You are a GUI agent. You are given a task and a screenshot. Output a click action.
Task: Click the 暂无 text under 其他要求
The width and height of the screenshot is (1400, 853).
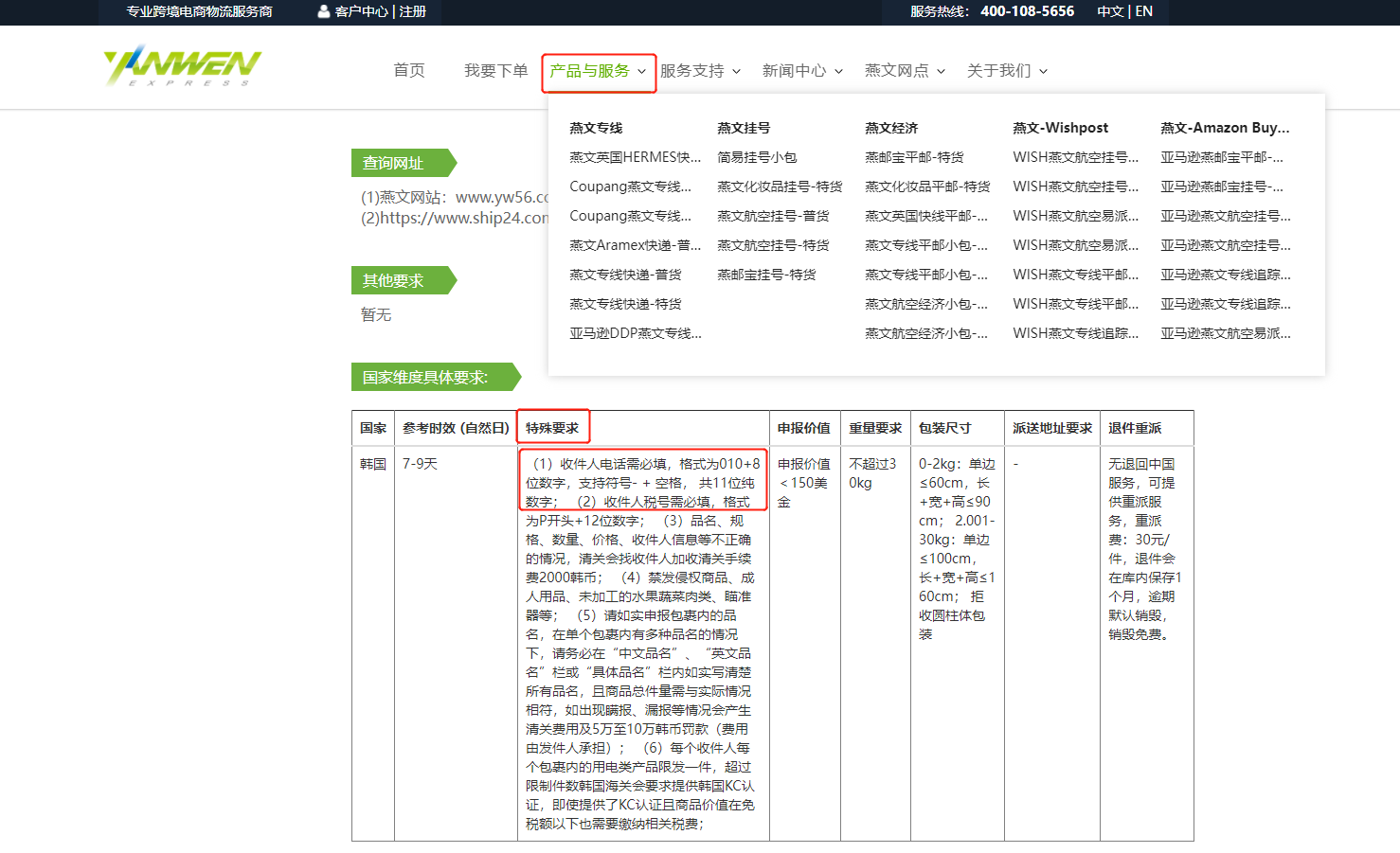376,314
